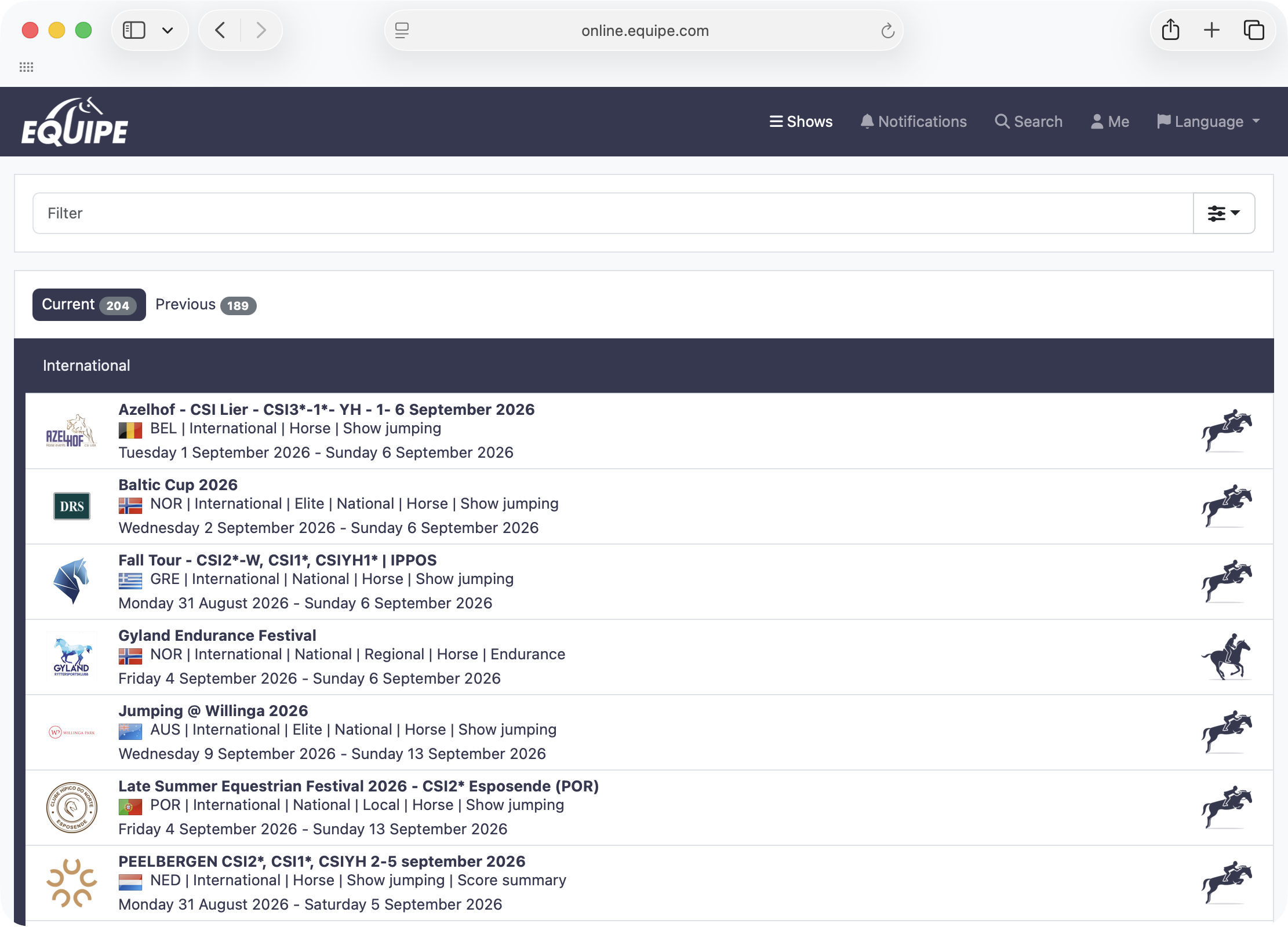Image resolution: width=1288 pixels, height=927 pixels.
Task: Click the Greece flag in Fall Tour row
Action: pyautogui.click(x=130, y=581)
